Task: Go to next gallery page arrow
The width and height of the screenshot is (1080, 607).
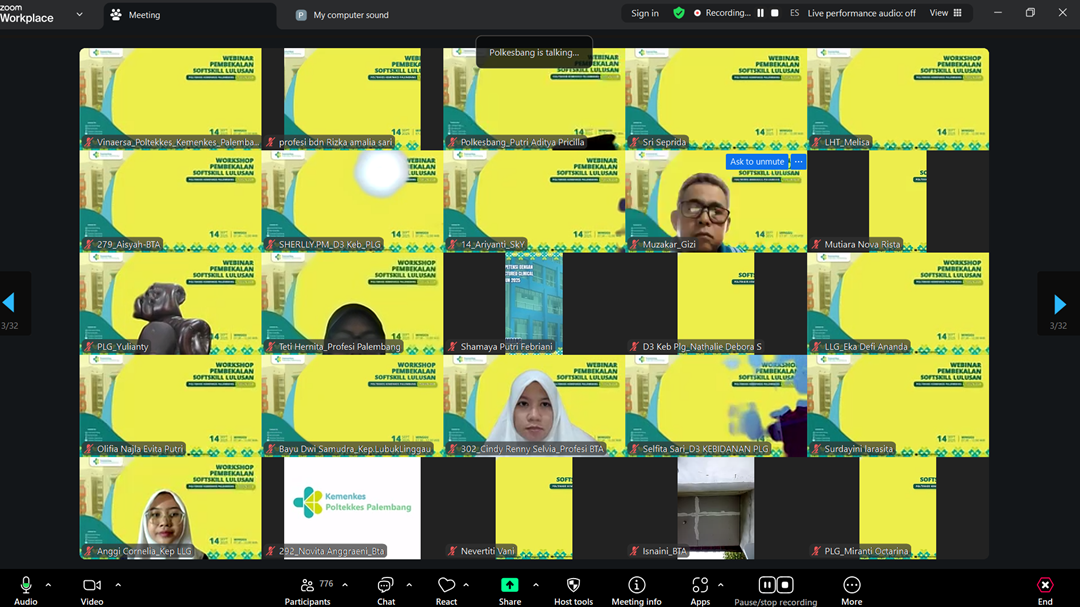Action: coord(1059,303)
